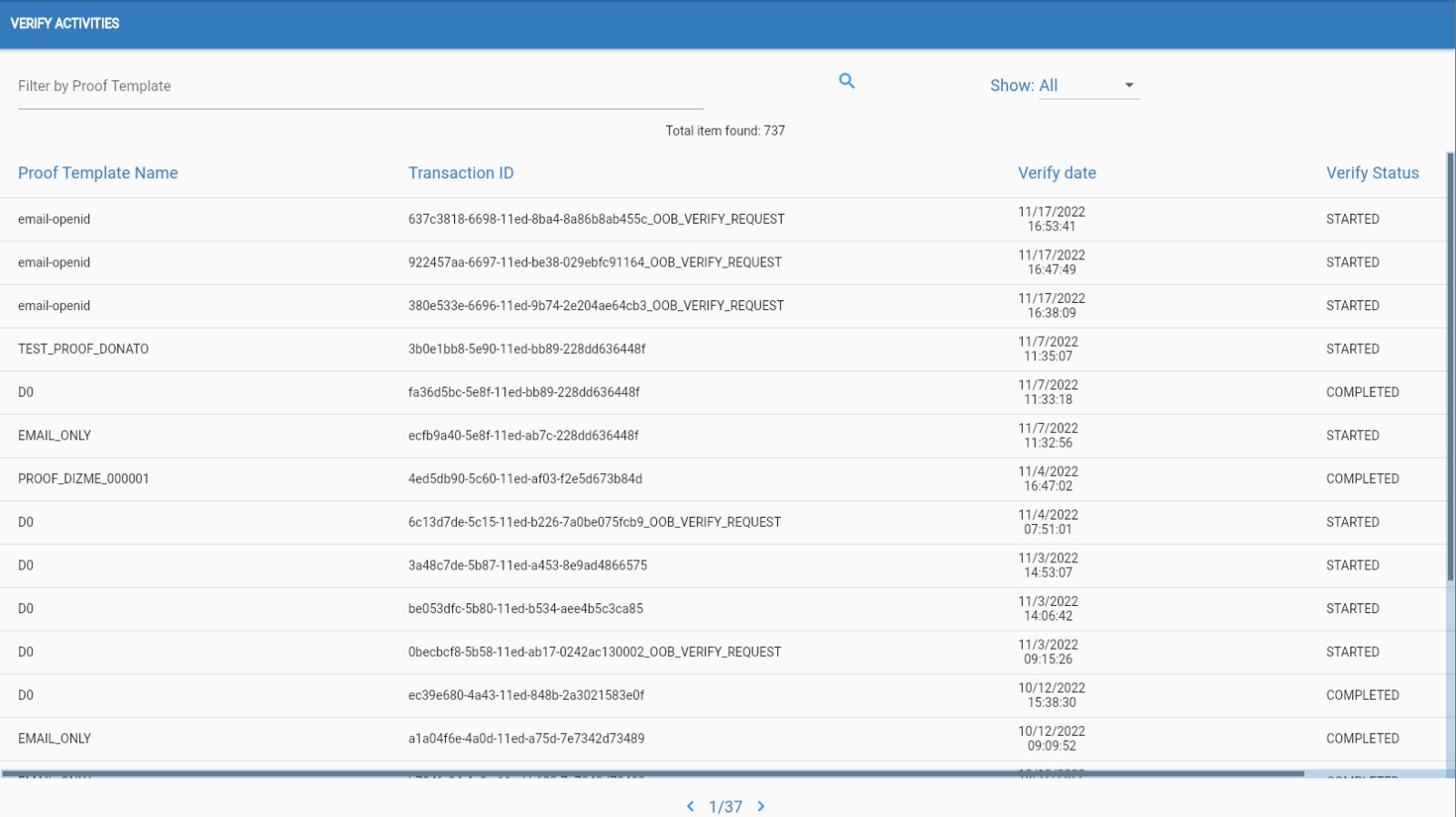Click the horizontal scrollbar below the table
The width and height of the screenshot is (1456, 817).
click(x=652, y=774)
